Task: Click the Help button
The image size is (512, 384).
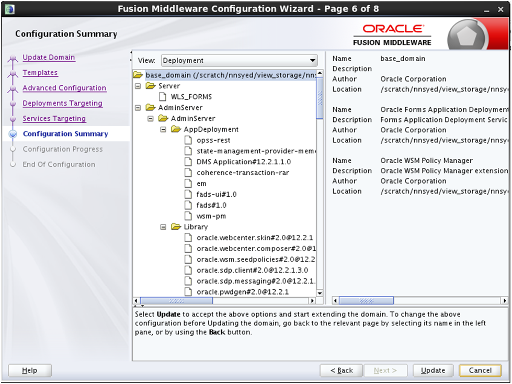Action: pyautogui.click(x=30, y=370)
